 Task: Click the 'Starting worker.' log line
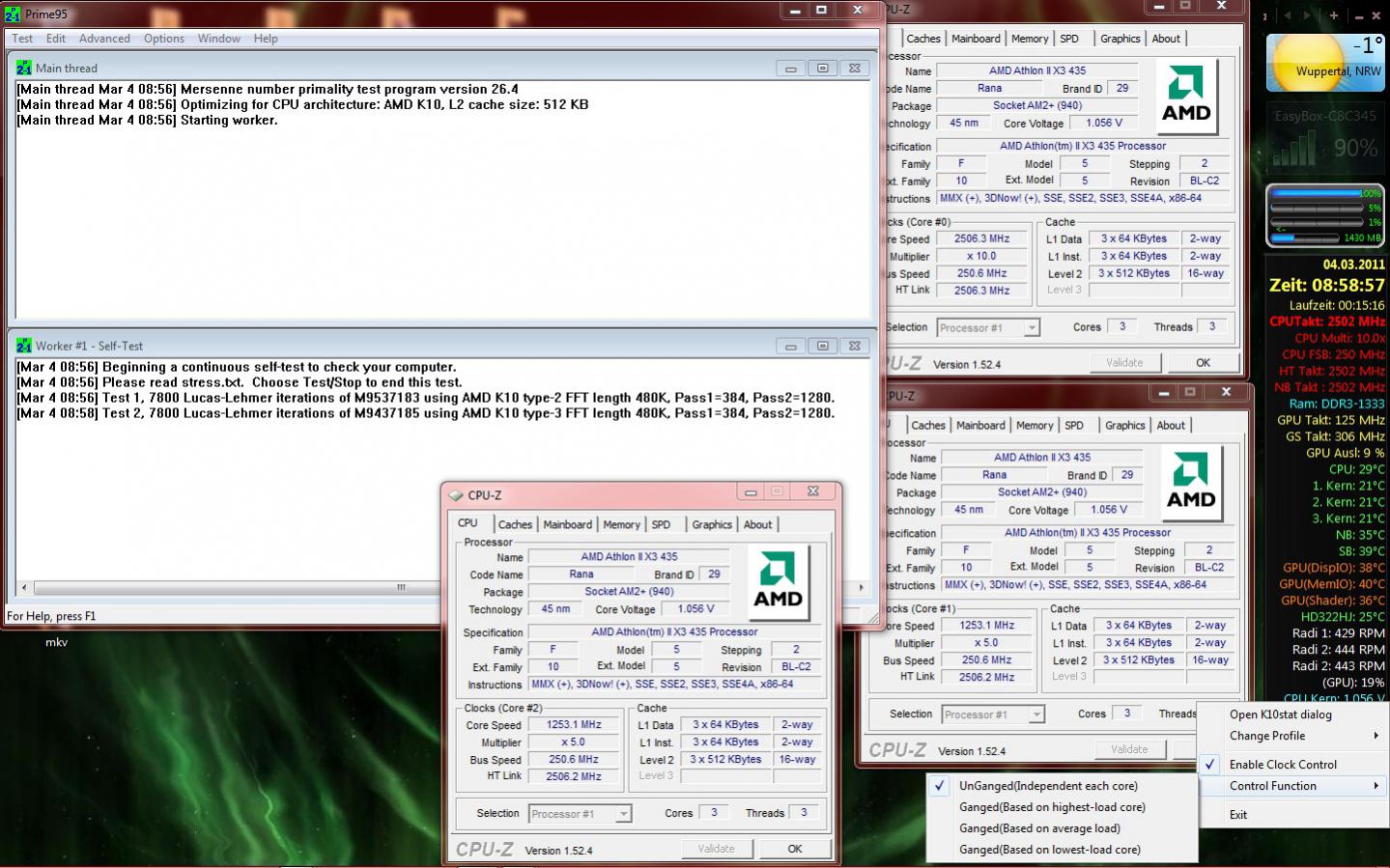click(147, 120)
